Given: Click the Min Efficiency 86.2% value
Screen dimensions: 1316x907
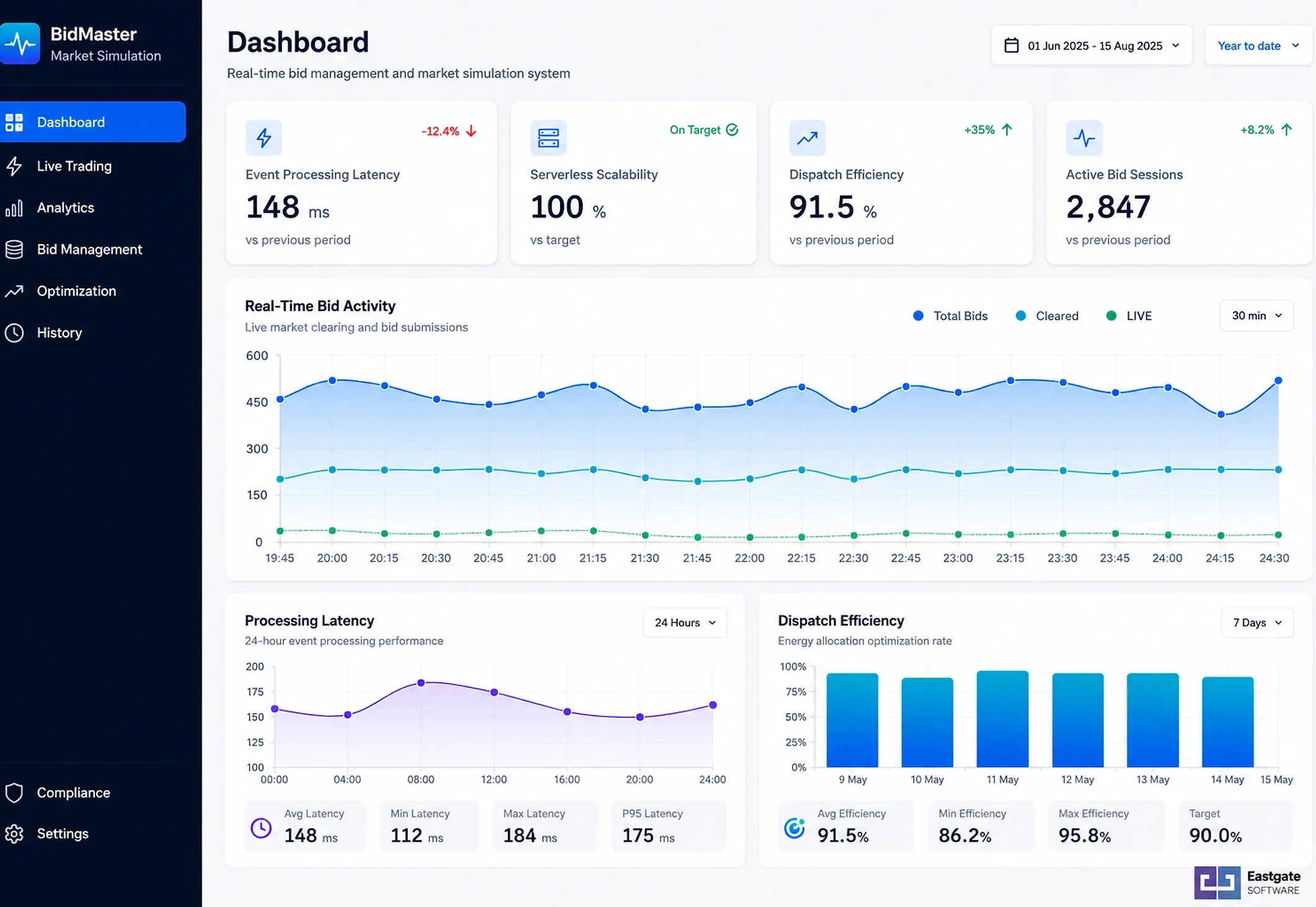Looking at the screenshot, I should [965, 836].
